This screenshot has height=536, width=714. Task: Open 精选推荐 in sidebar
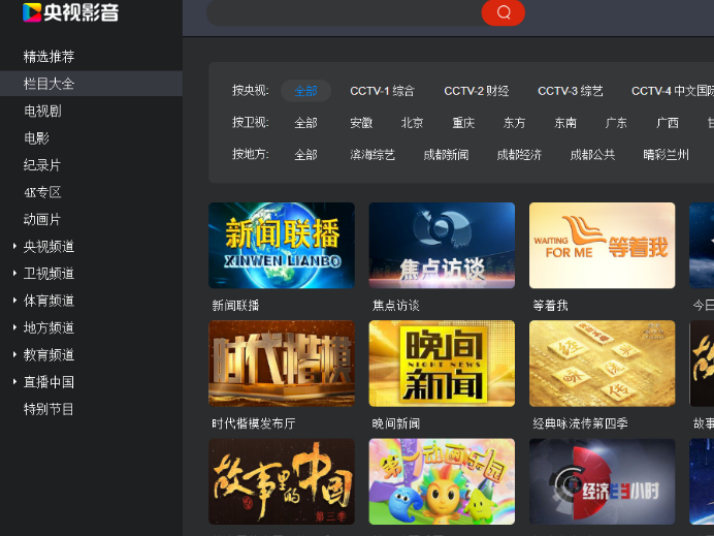[x=49, y=56]
